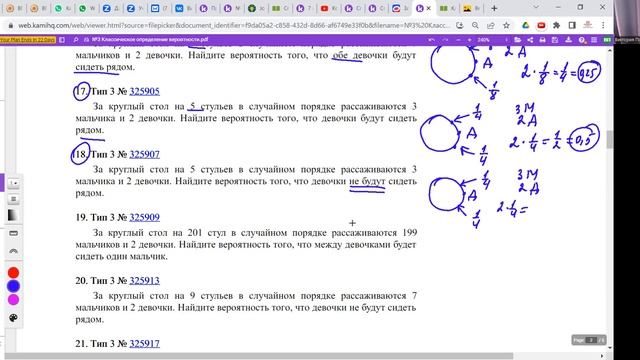The width and height of the screenshot is (640, 360).
Task: Open problem link 325909
Action: pos(144,217)
